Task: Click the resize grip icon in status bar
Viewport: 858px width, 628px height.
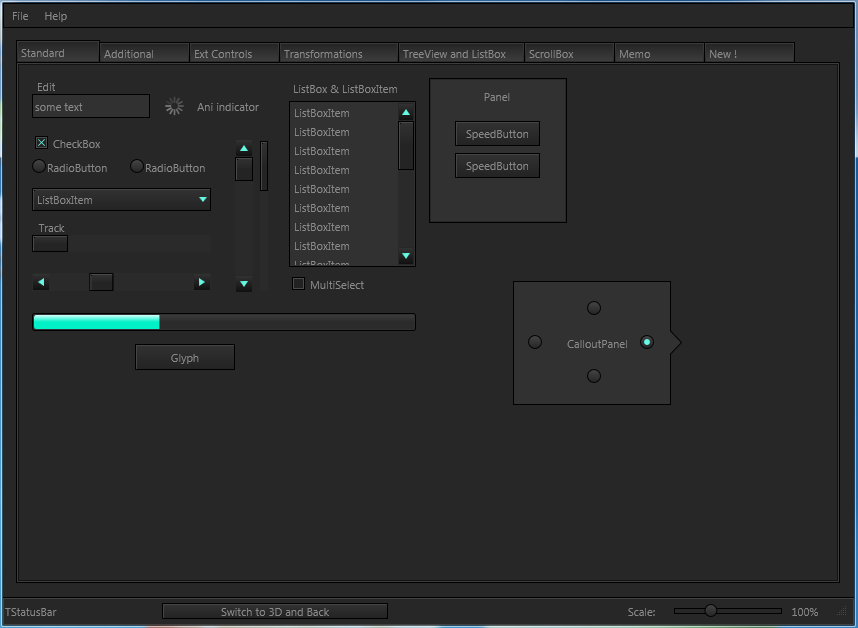Action: click(x=842, y=611)
